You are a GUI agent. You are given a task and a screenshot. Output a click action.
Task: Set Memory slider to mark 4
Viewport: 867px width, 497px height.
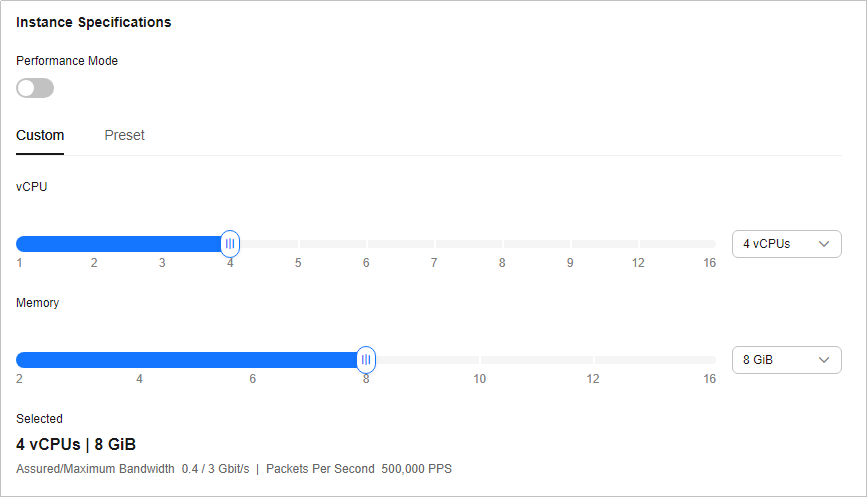click(139, 359)
